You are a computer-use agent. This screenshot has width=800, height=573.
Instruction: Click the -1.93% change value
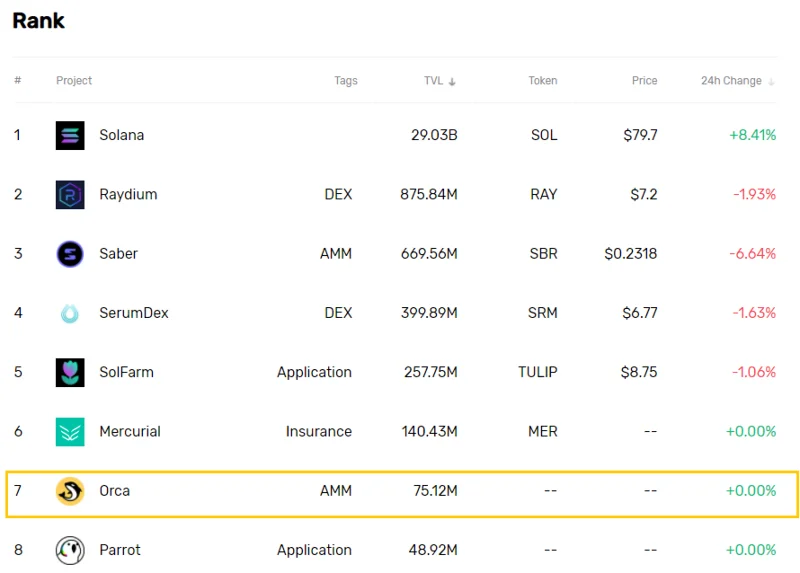tap(755, 194)
